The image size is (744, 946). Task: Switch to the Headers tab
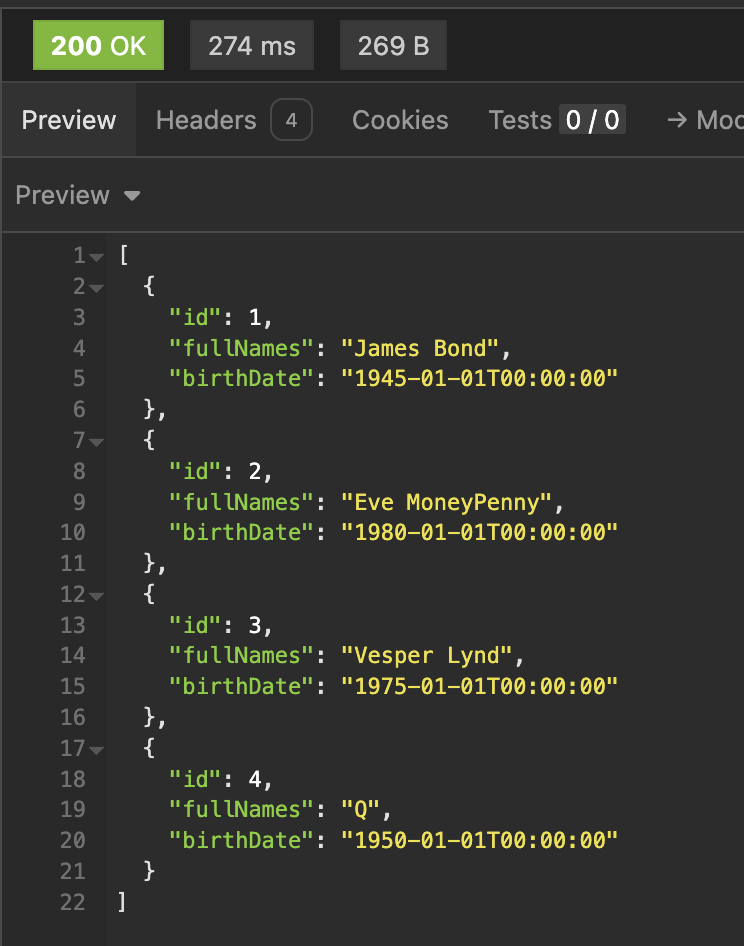tap(206, 121)
